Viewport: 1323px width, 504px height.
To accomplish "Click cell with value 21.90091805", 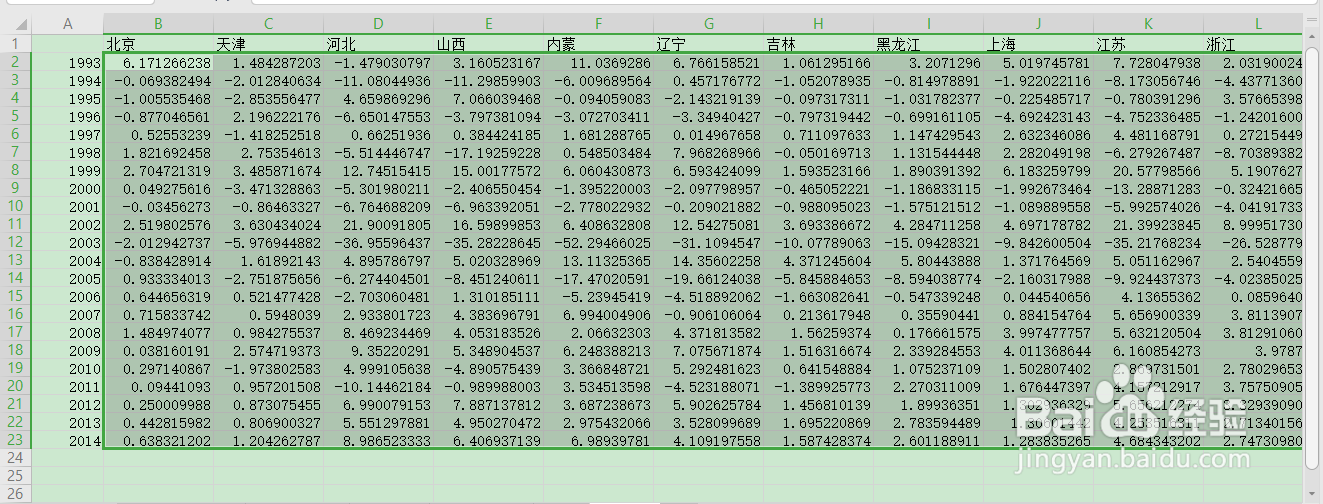I will pyautogui.click(x=378, y=224).
